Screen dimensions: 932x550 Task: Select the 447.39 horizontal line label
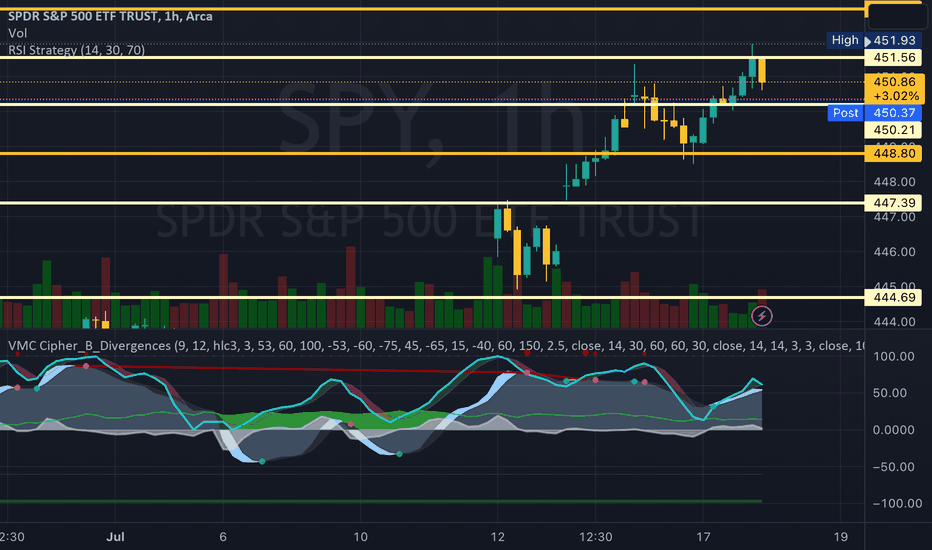pos(893,203)
